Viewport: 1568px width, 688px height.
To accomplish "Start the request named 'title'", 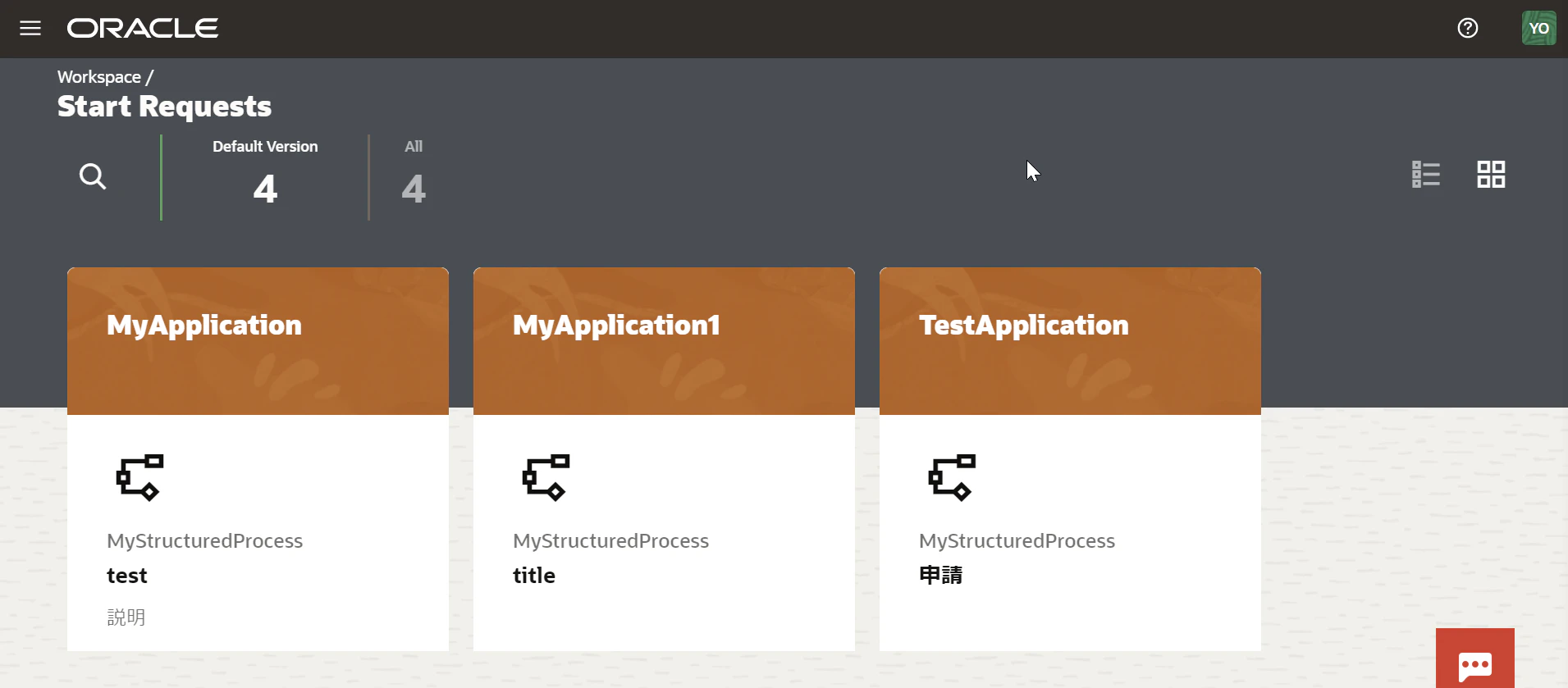I will [x=534, y=576].
